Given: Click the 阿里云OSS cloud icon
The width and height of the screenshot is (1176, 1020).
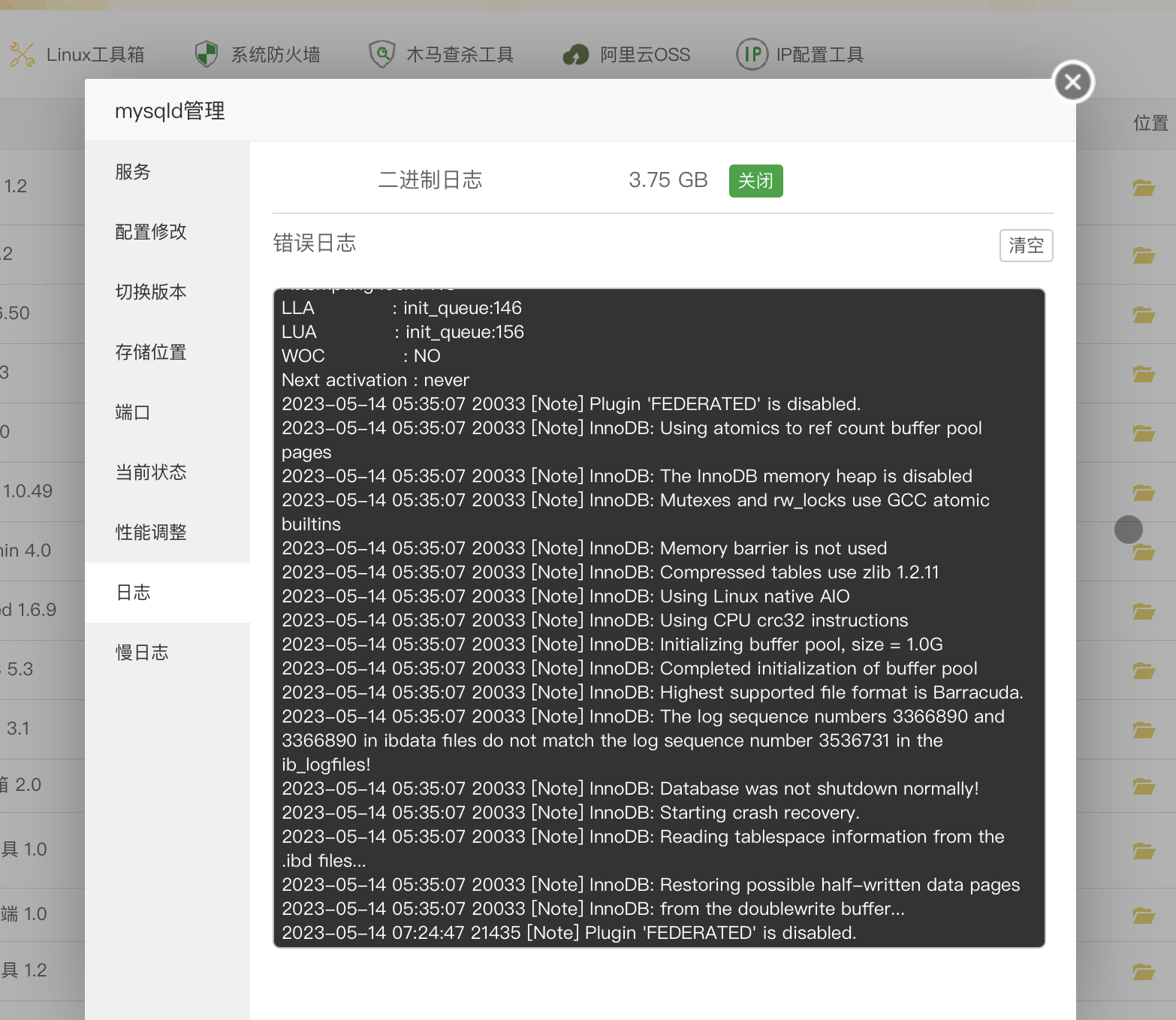Looking at the screenshot, I should coord(576,55).
